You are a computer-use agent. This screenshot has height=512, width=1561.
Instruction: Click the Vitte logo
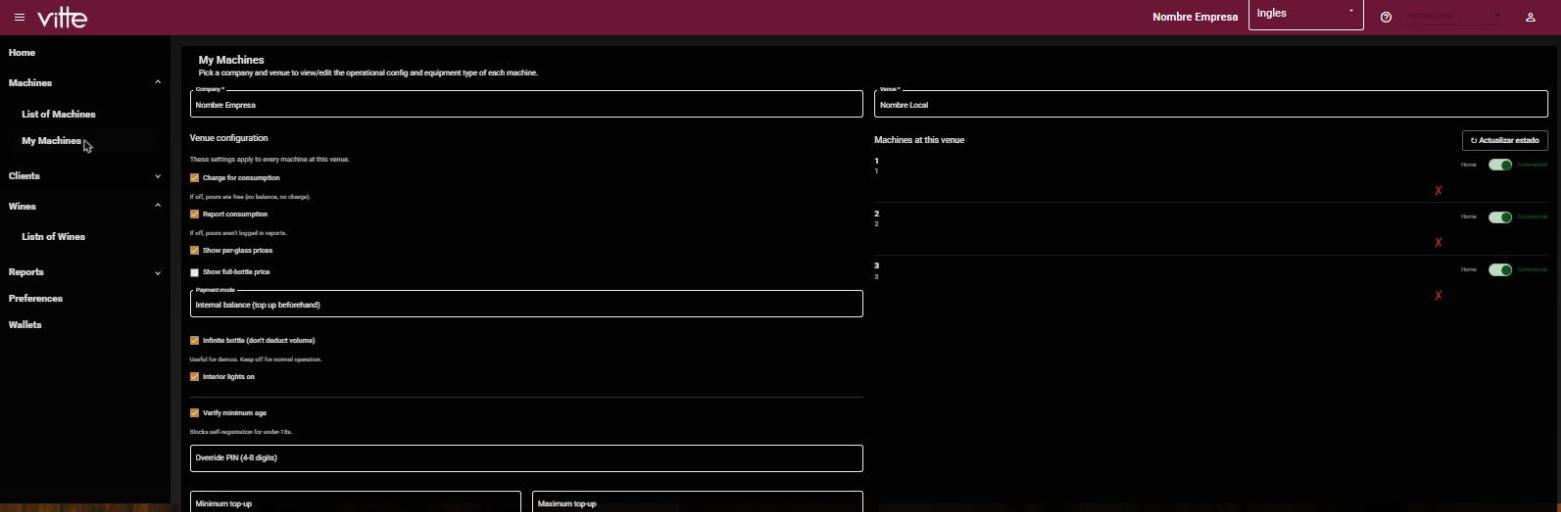(x=62, y=17)
